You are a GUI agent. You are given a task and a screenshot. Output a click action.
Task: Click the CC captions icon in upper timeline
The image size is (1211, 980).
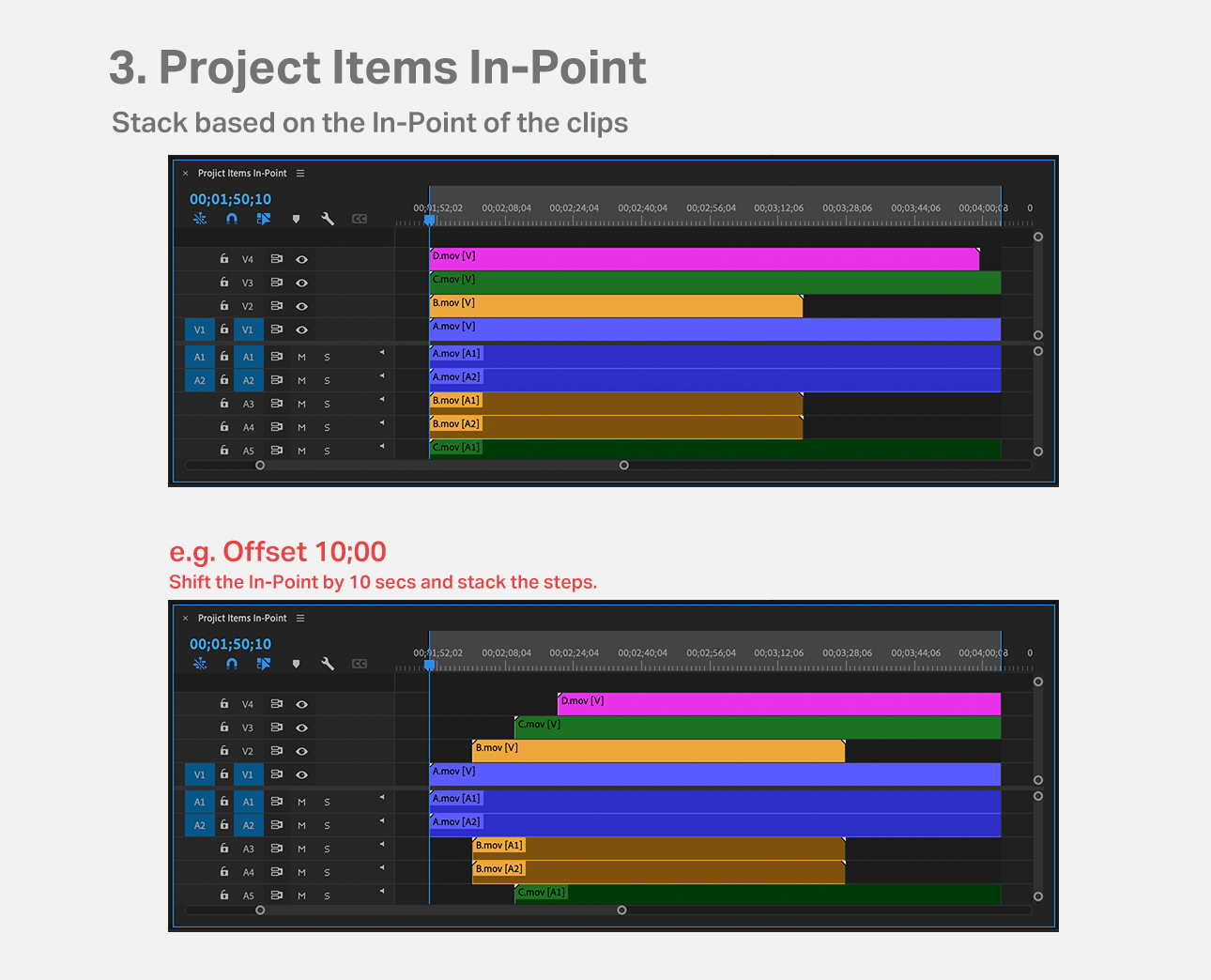pyautogui.click(x=360, y=219)
